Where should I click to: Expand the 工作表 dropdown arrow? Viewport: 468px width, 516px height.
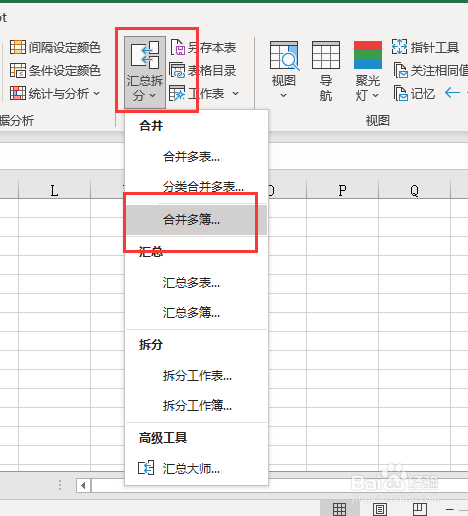[236, 93]
